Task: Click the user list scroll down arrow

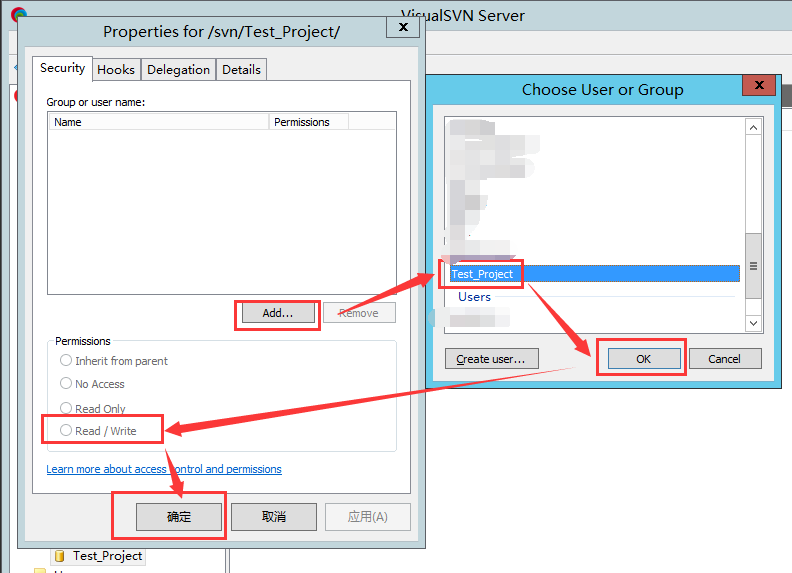Action: (753, 323)
